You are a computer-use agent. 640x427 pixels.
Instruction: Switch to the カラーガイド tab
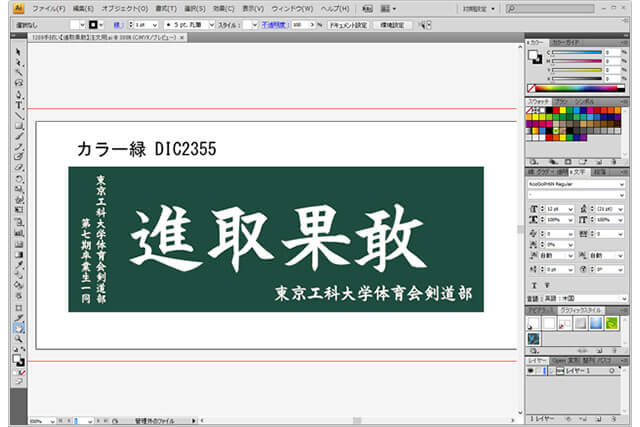[566, 42]
